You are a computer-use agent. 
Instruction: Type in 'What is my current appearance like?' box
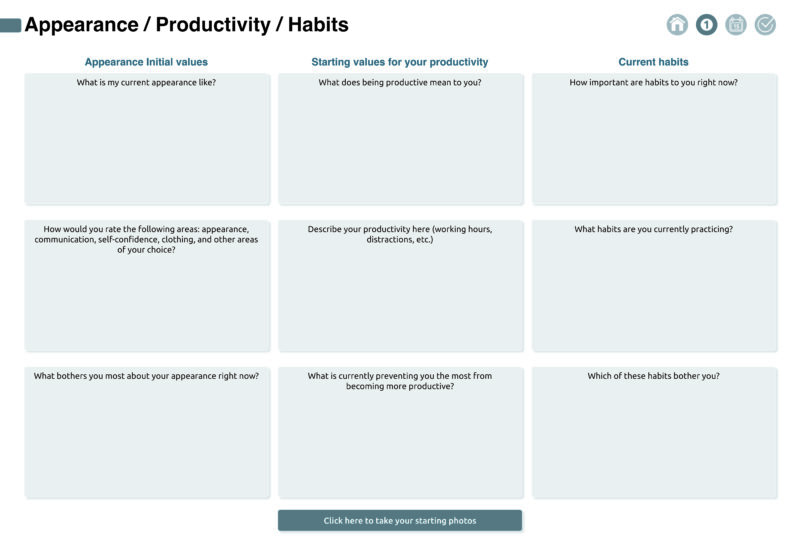147,145
